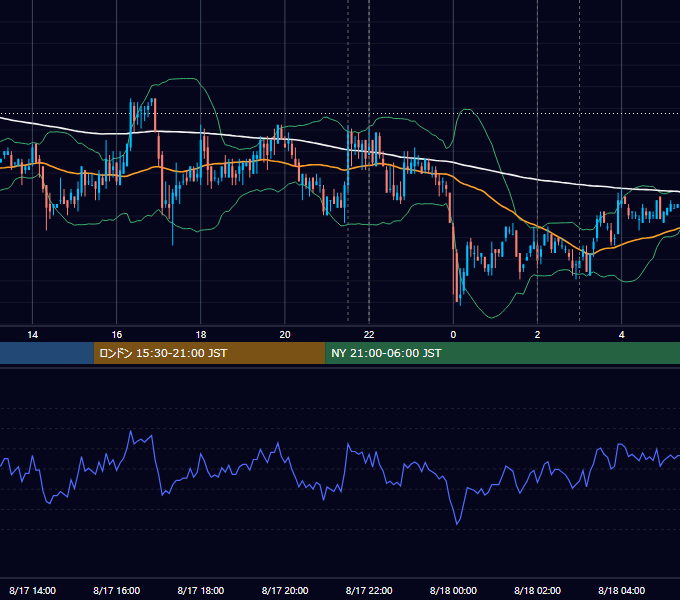Click the 8/18 00:00 date label
Viewport: 680px width, 600px height.
point(453,590)
